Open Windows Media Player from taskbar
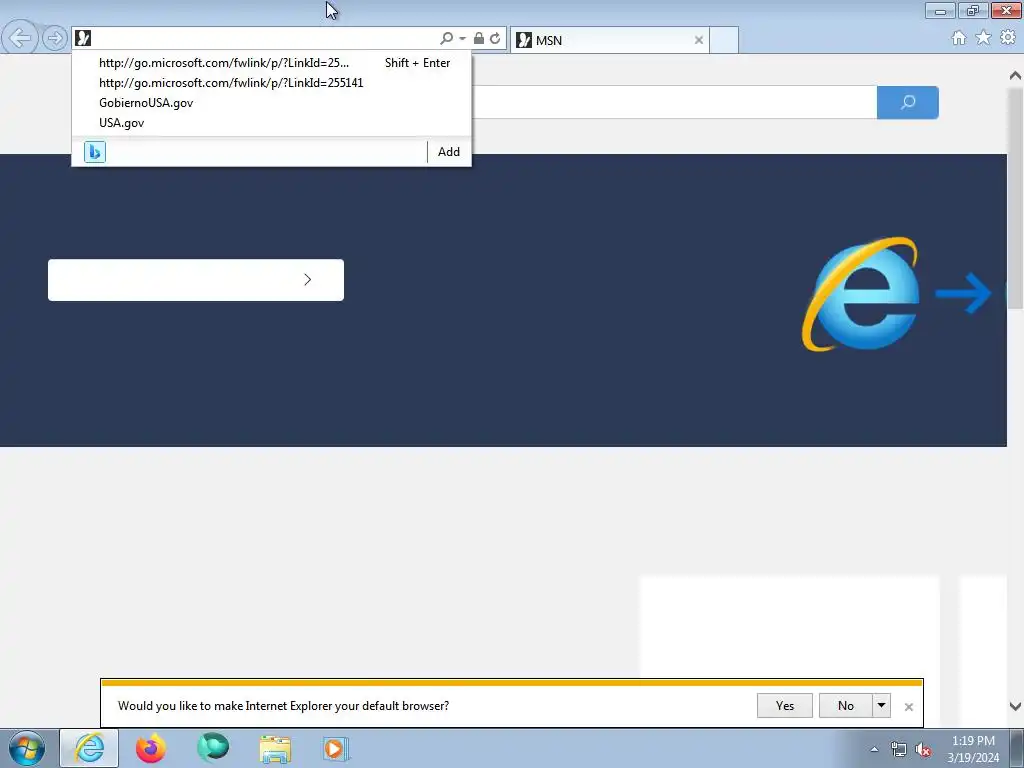The width and height of the screenshot is (1024, 768). 336,749
